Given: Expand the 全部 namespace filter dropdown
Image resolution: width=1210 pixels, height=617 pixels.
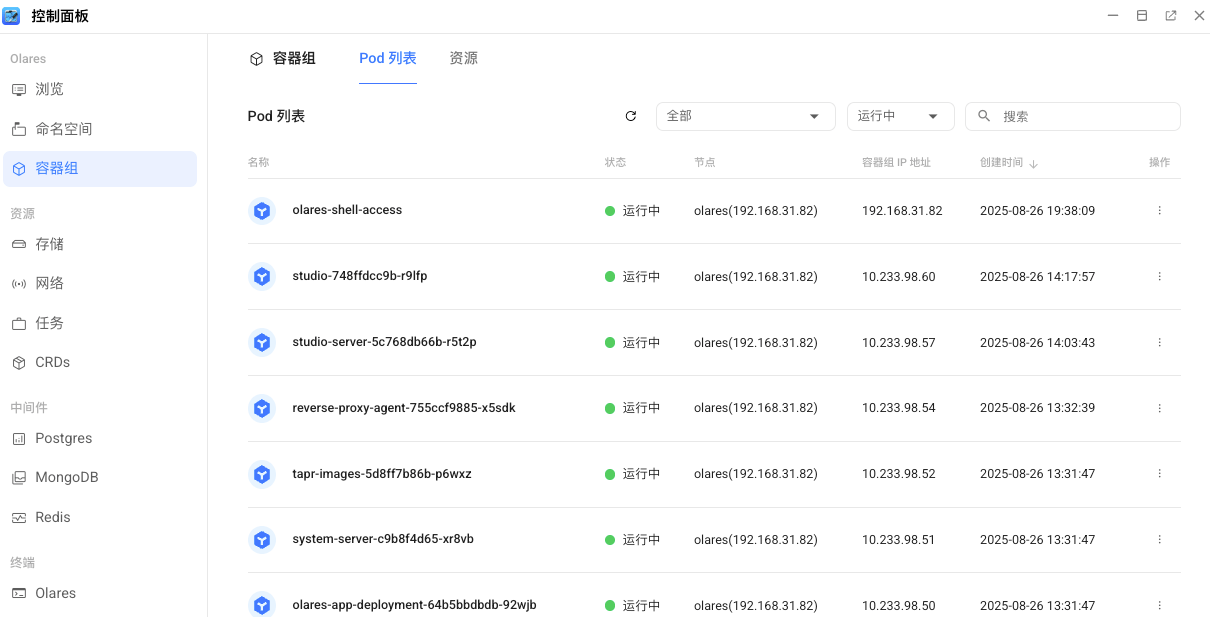Looking at the screenshot, I should click(x=745, y=116).
